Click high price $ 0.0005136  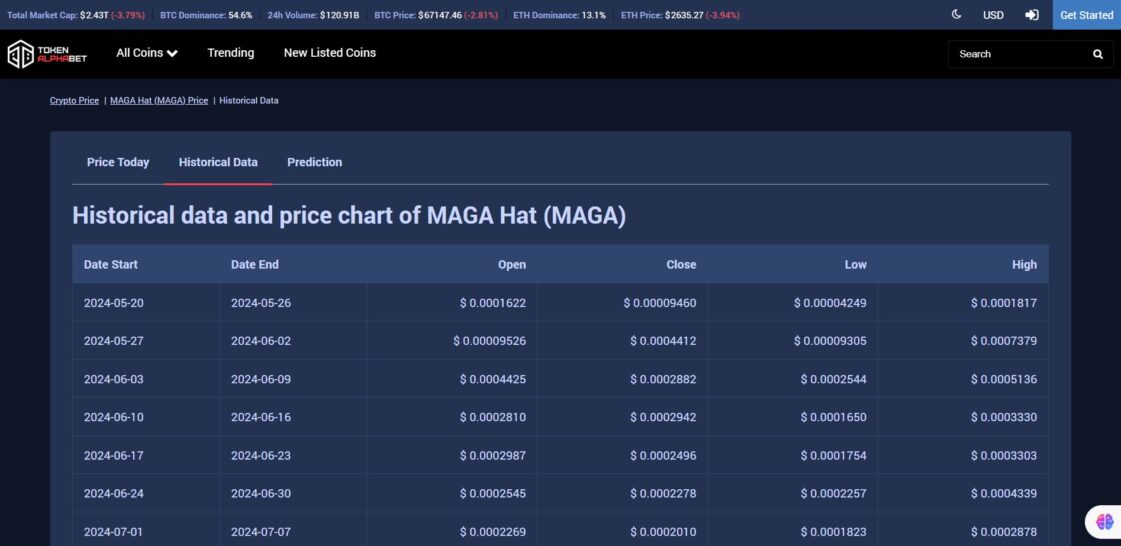click(1004, 379)
